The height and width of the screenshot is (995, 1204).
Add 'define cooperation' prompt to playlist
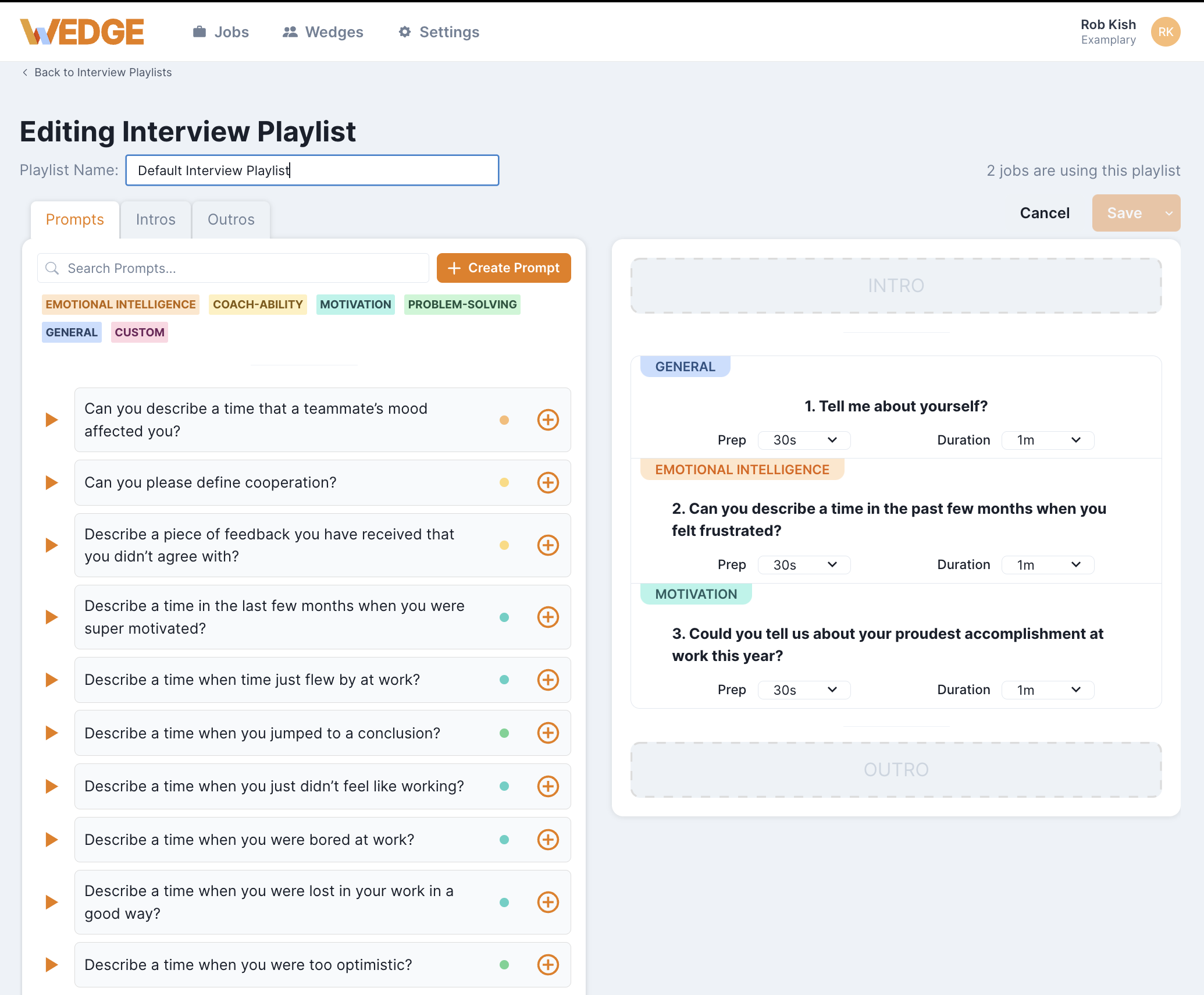[x=548, y=482]
